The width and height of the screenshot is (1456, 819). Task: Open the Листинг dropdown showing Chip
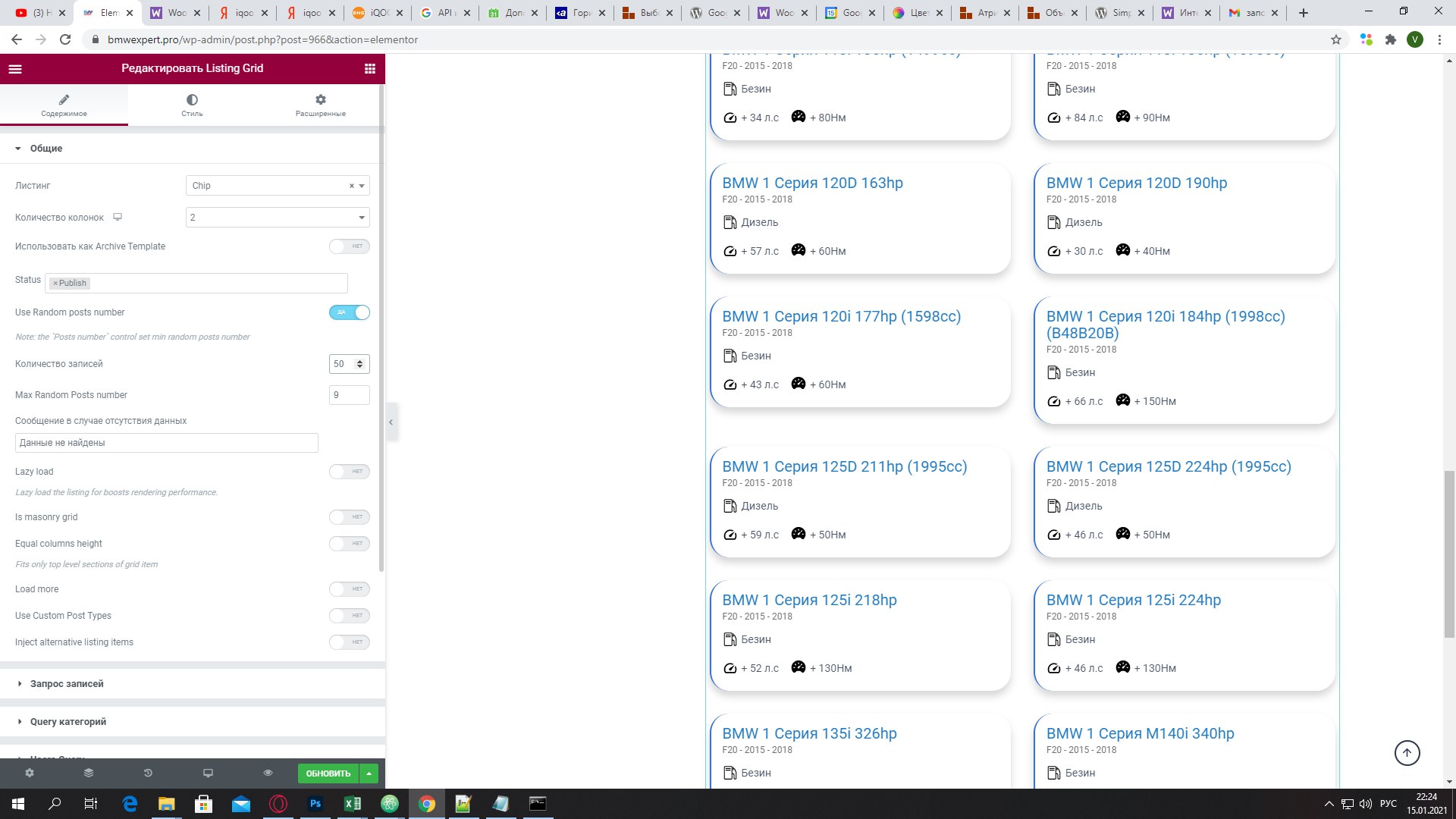278,186
